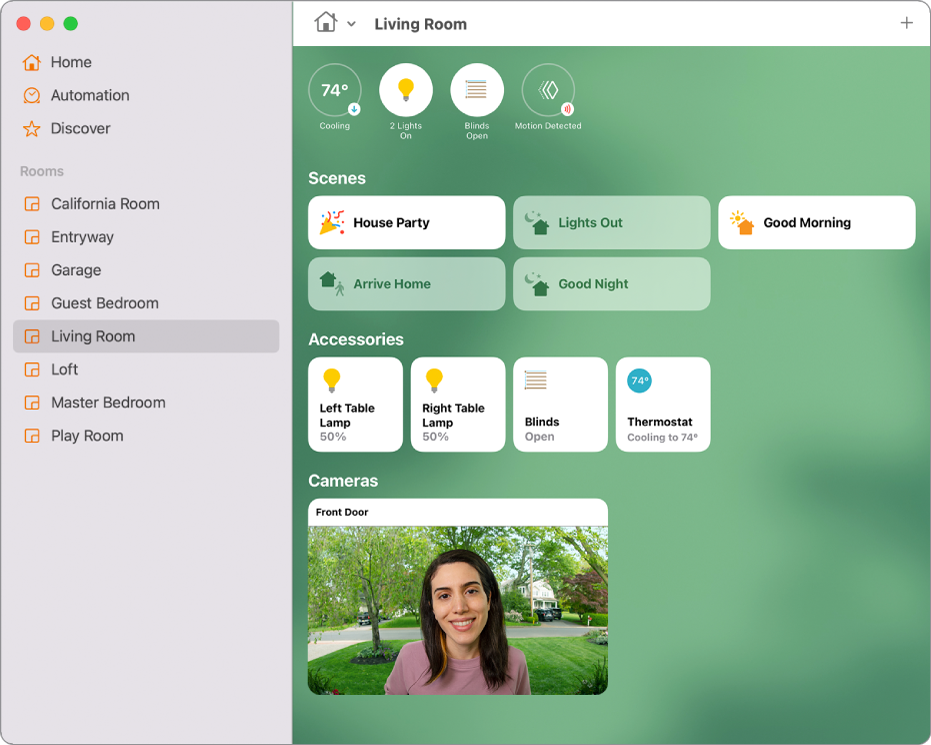Click the California Room room icon
Screen dimensions: 931x745
point(32,204)
